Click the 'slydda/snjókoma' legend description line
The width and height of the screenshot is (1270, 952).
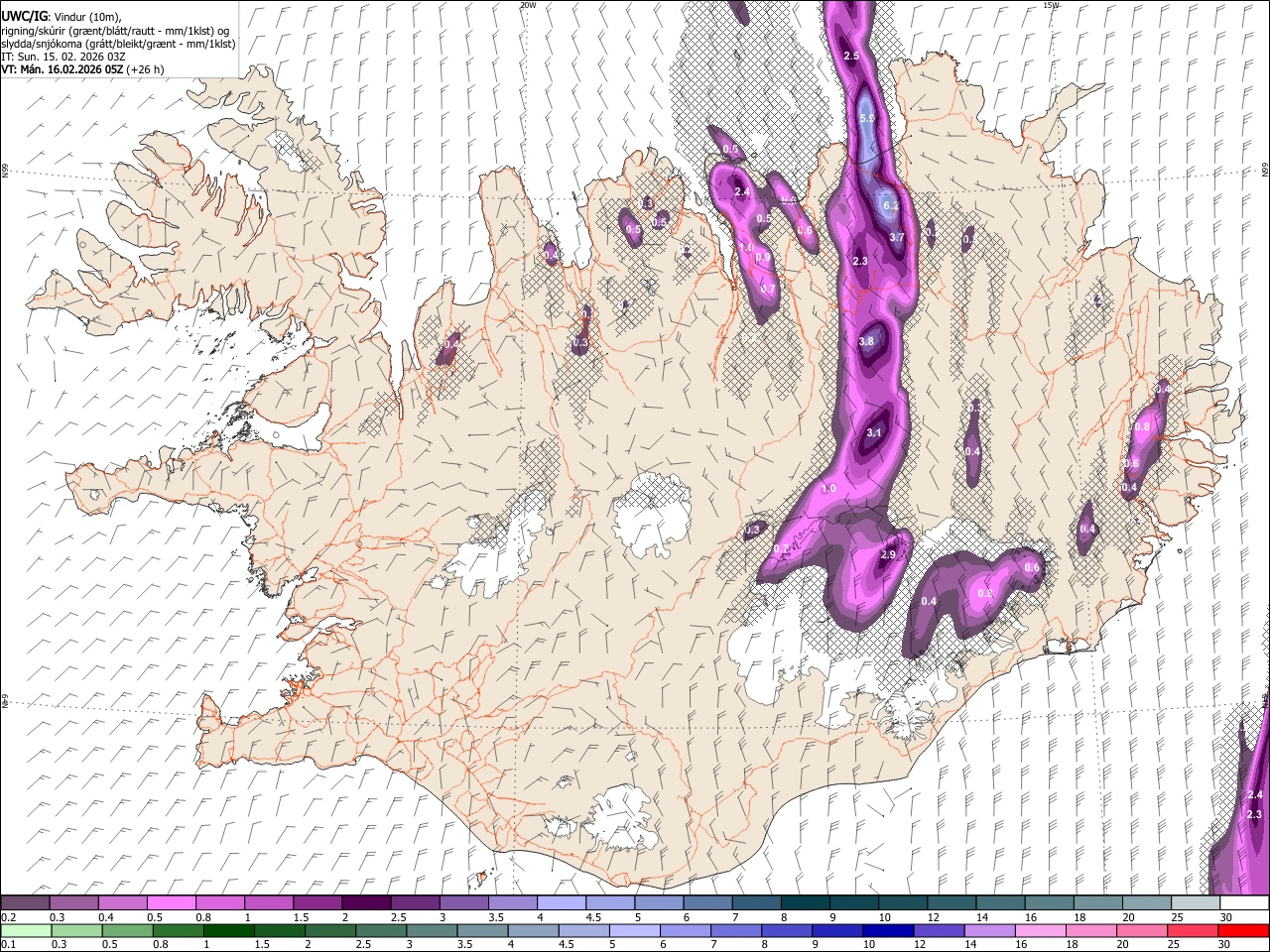click(x=118, y=44)
